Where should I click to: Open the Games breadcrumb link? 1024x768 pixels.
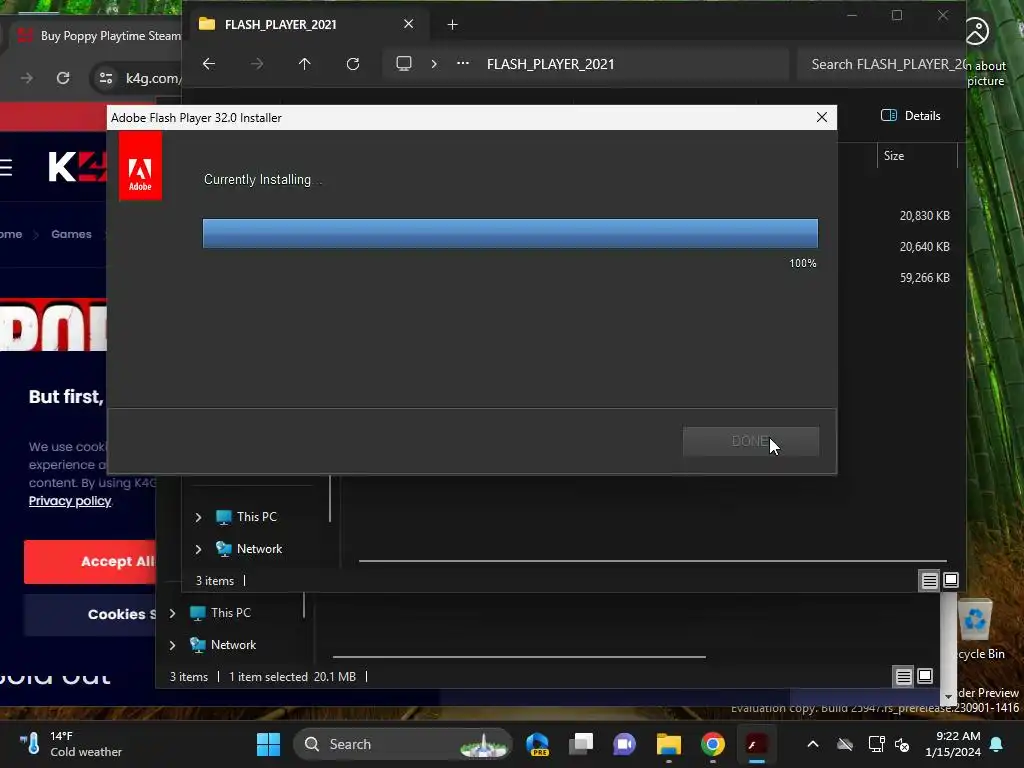point(71,234)
